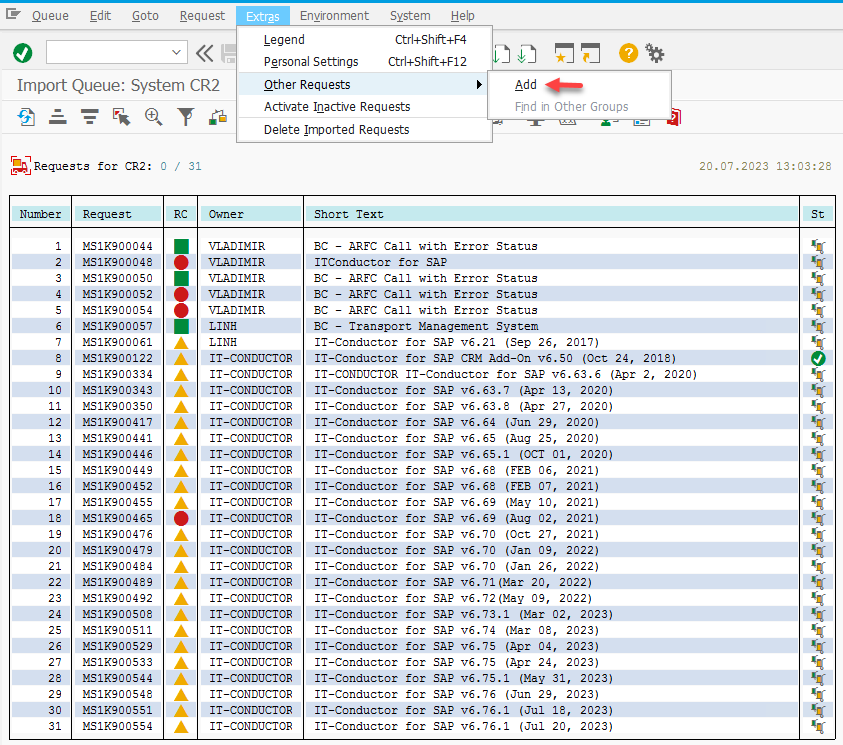Close the open Extras menu
The height and width of the screenshot is (745, 843).
pyautogui.click(x=262, y=16)
